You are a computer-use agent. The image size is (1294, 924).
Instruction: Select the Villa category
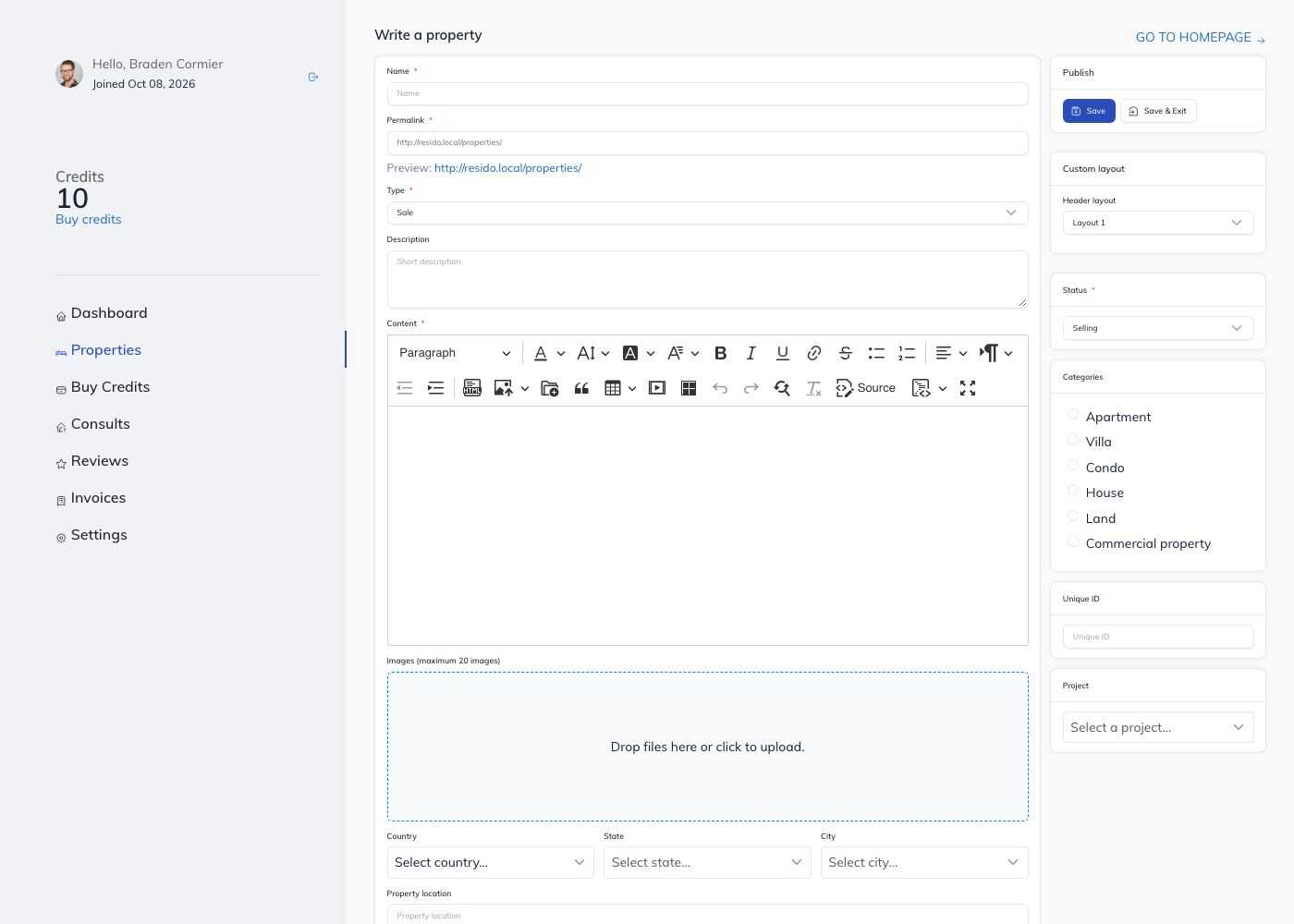point(1073,440)
